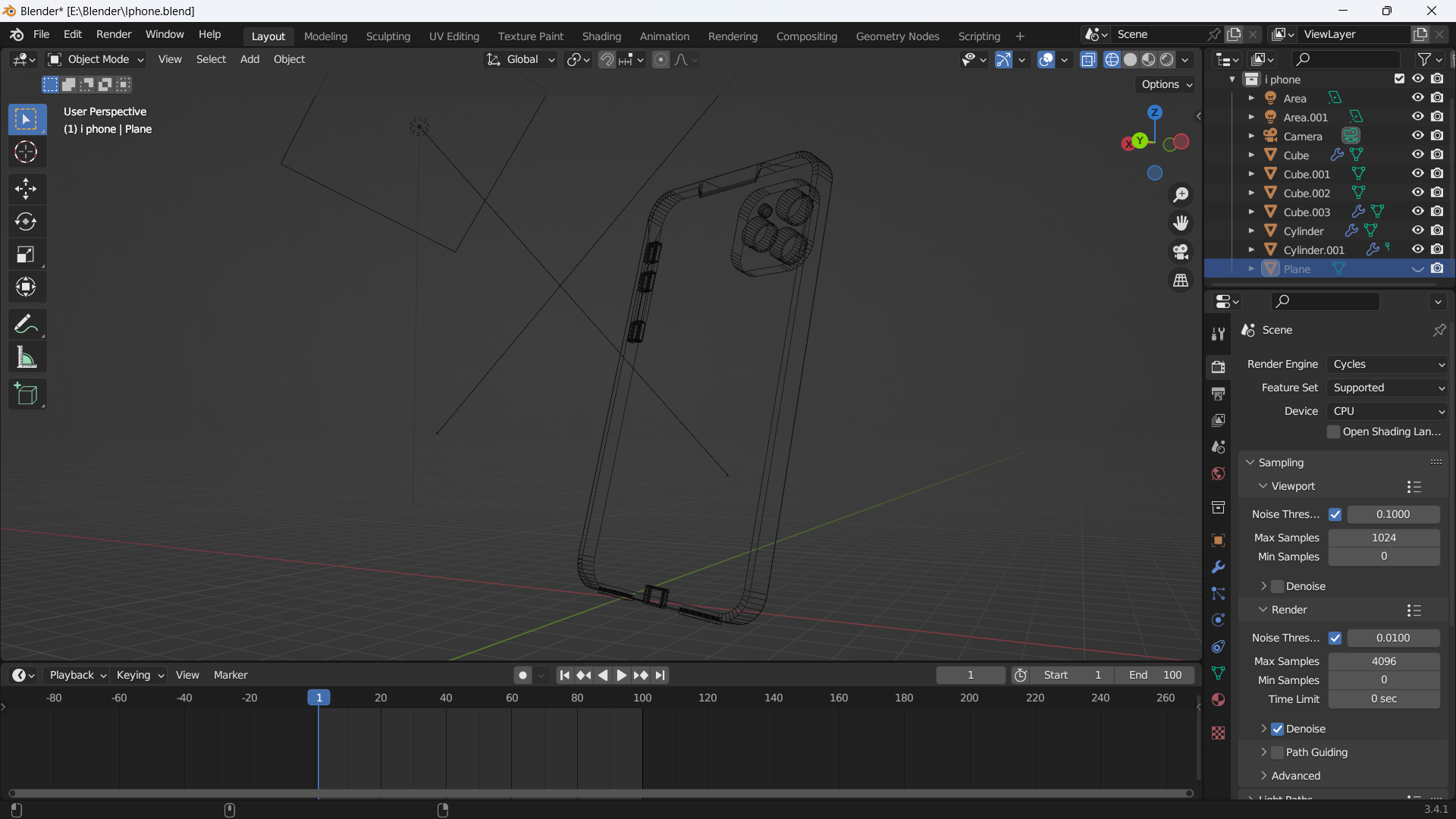Click the Rotate tool icon
The image size is (1456, 819).
pyautogui.click(x=26, y=221)
